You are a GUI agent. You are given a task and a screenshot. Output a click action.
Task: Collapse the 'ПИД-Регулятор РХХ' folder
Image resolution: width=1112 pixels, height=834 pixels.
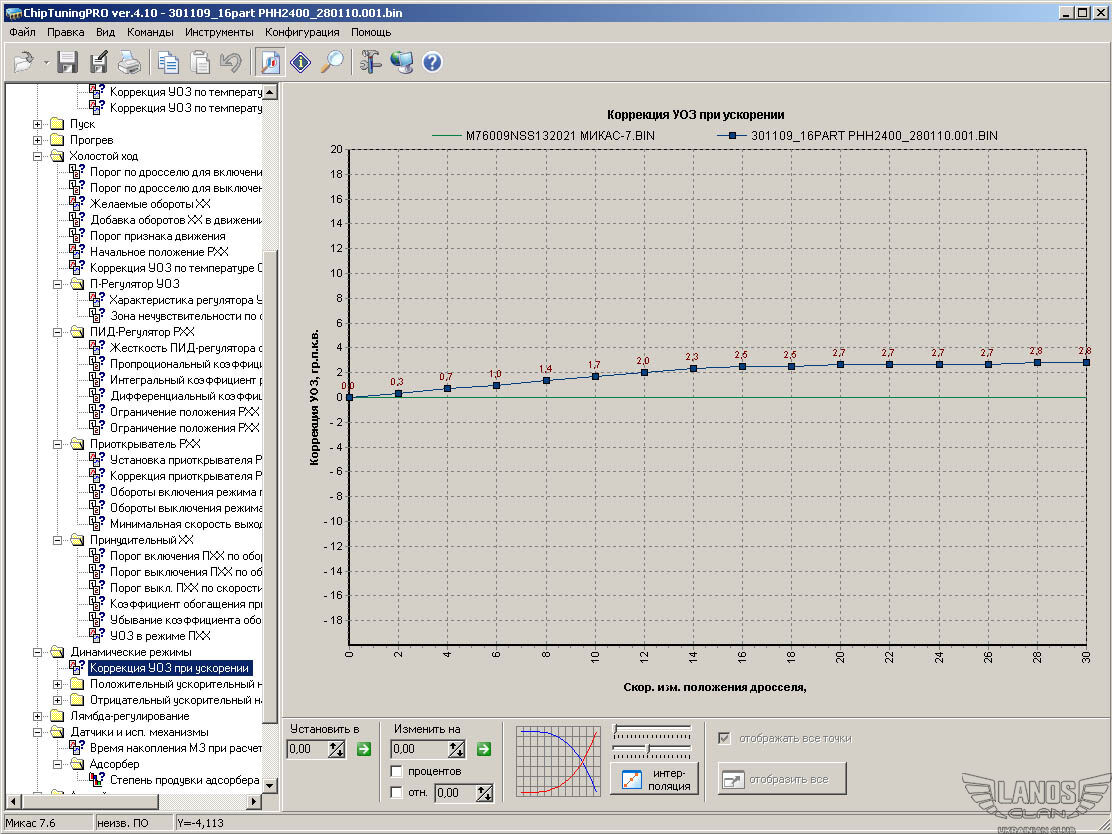(x=57, y=332)
